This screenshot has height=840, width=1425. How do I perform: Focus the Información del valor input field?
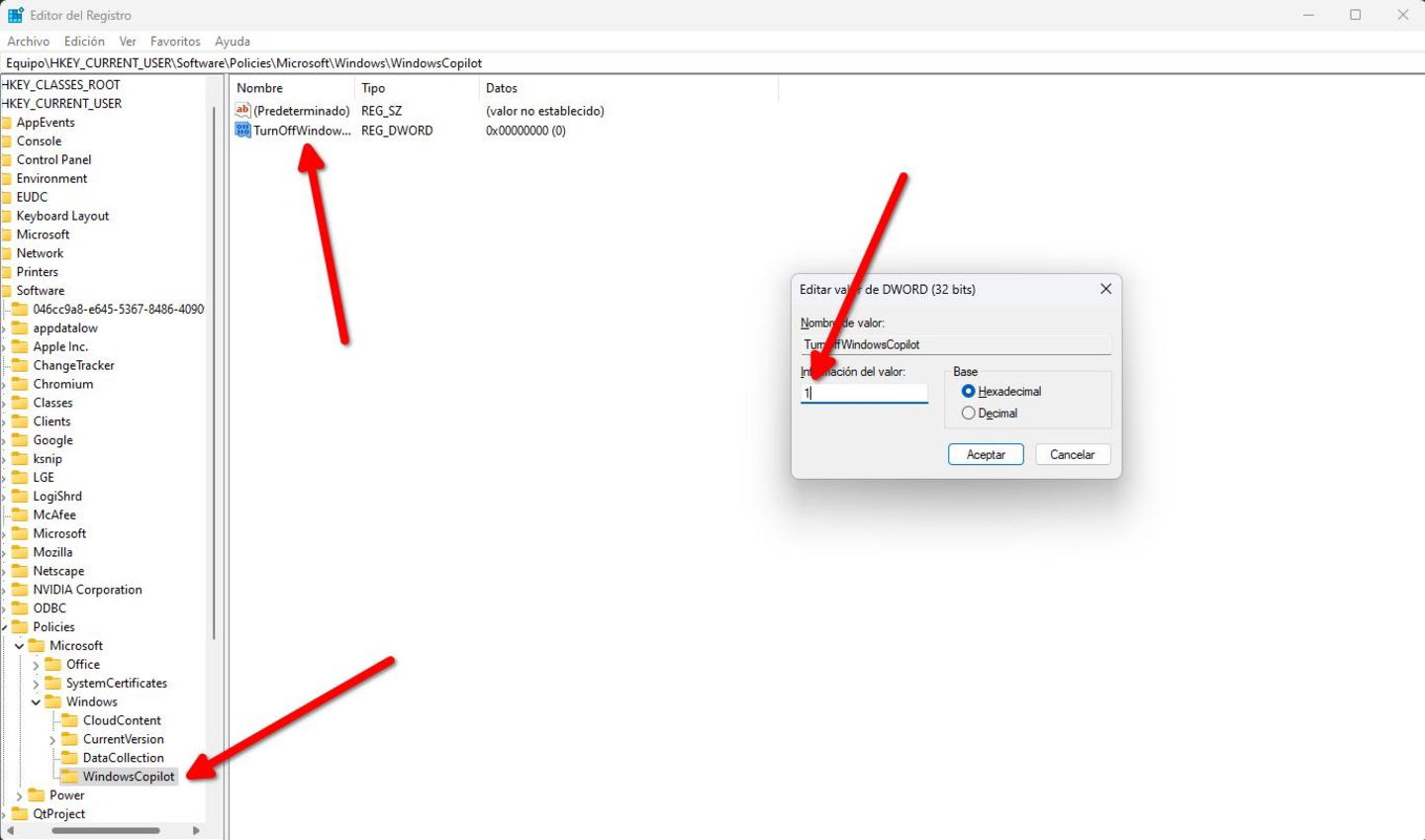point(864,393)
